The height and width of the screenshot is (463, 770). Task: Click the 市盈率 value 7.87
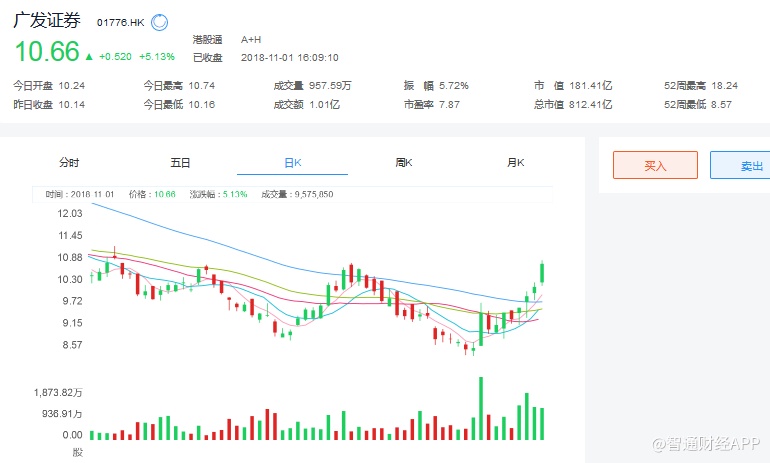click(x=453, y=104)
